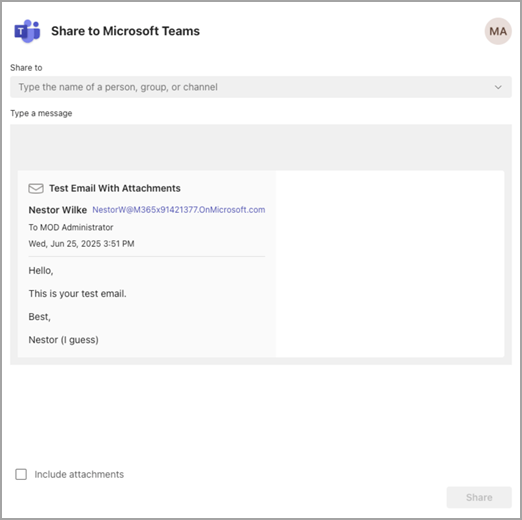Click the Include attachments label
The width and height of the screenshot is (522, 520).
(79, 474)
